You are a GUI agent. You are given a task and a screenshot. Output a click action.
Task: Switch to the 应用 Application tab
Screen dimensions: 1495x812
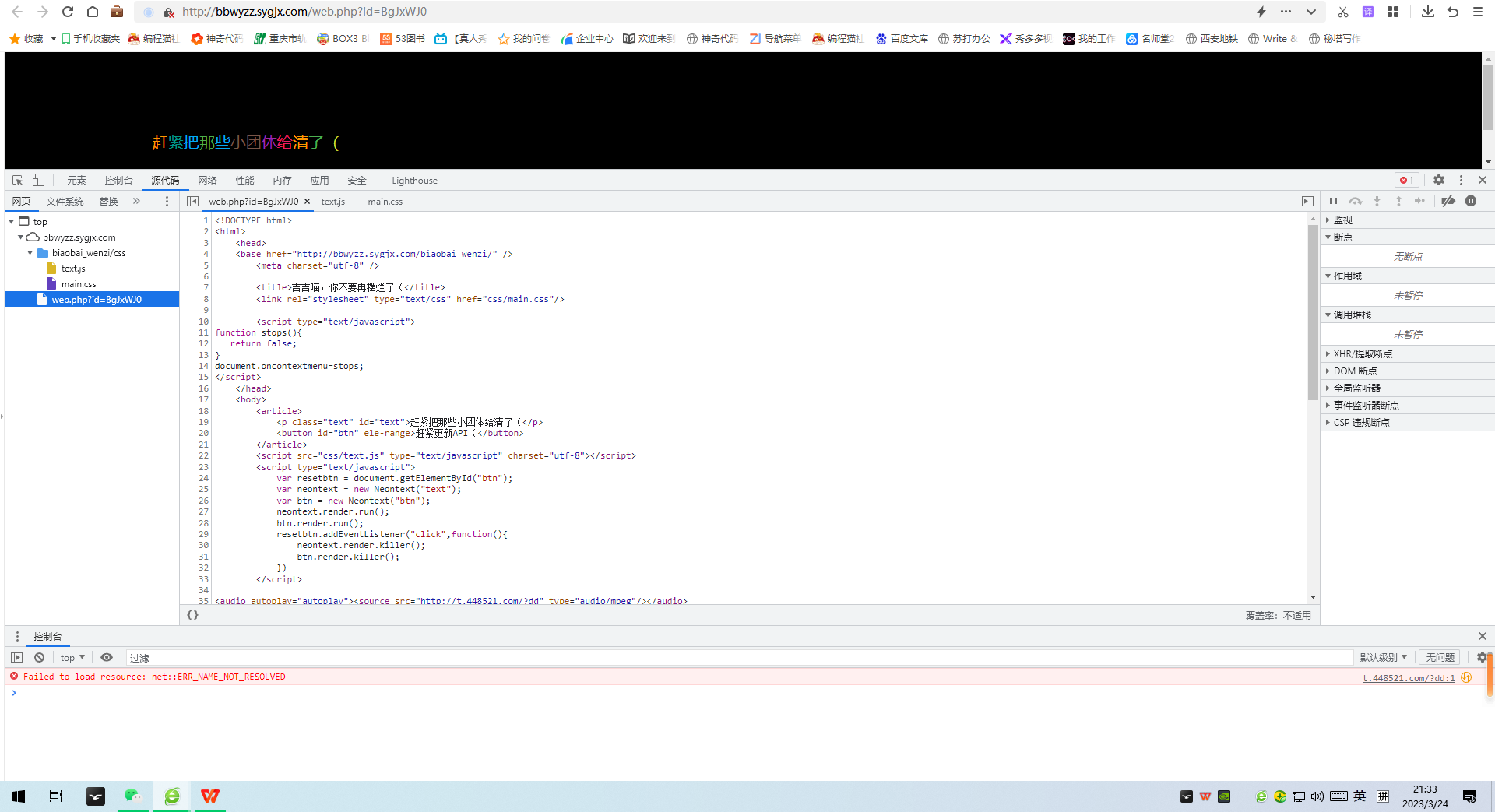click(319, 181)
